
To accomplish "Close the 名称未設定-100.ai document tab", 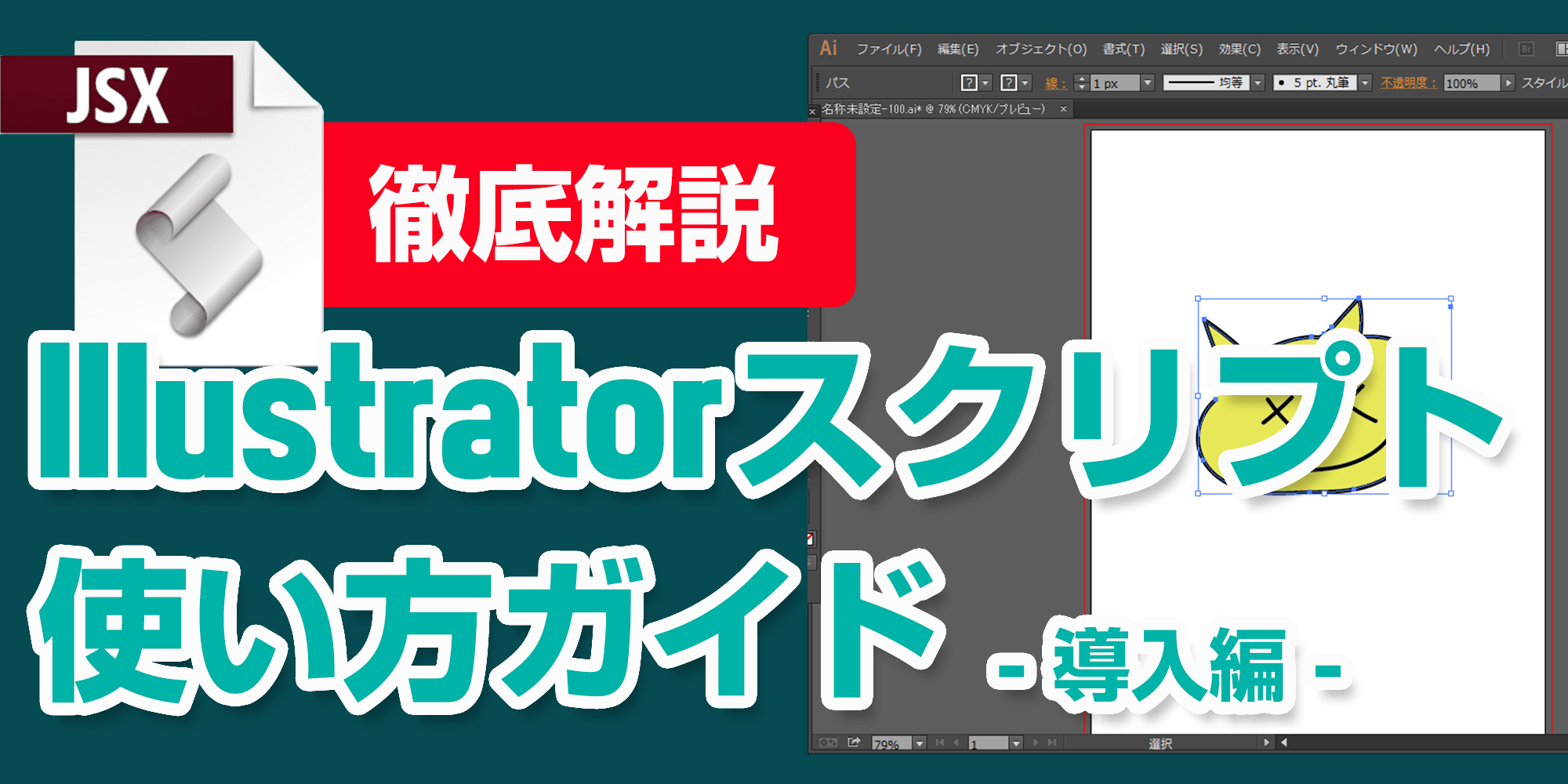I will (x=1063, y=109).
